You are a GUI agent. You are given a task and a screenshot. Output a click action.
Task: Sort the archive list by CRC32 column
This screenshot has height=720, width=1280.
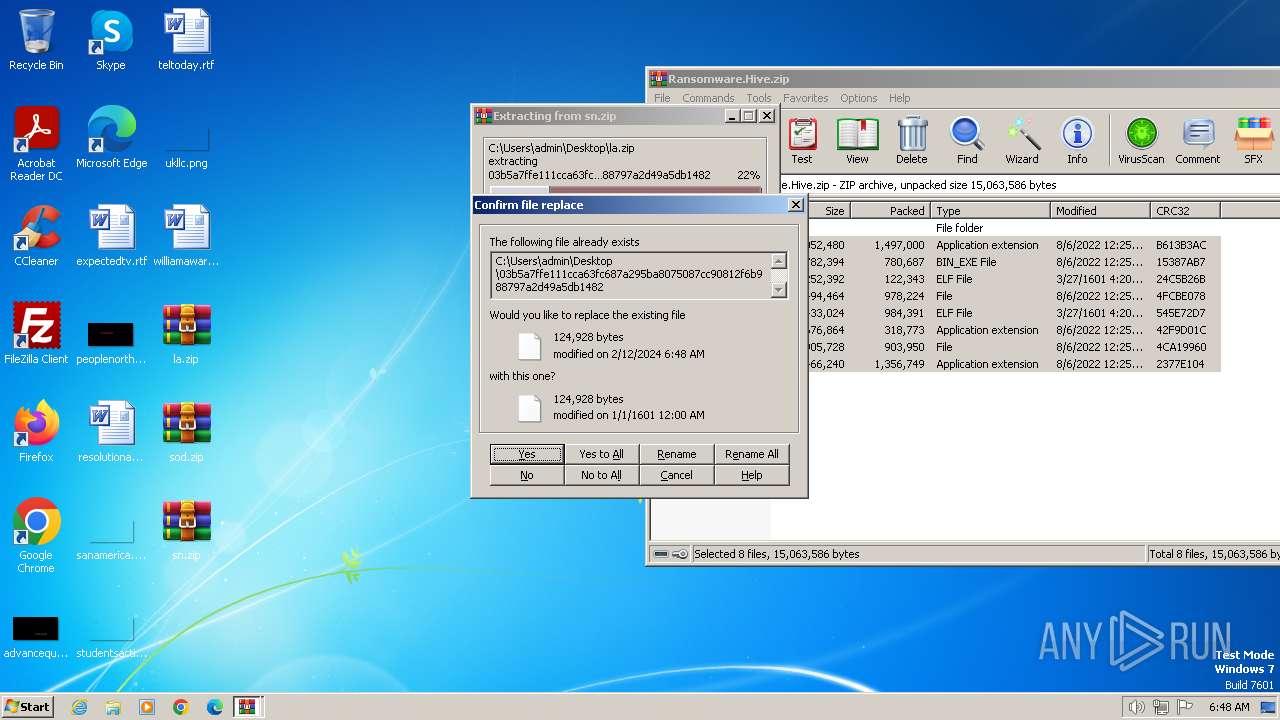[x=1185, y=211]
